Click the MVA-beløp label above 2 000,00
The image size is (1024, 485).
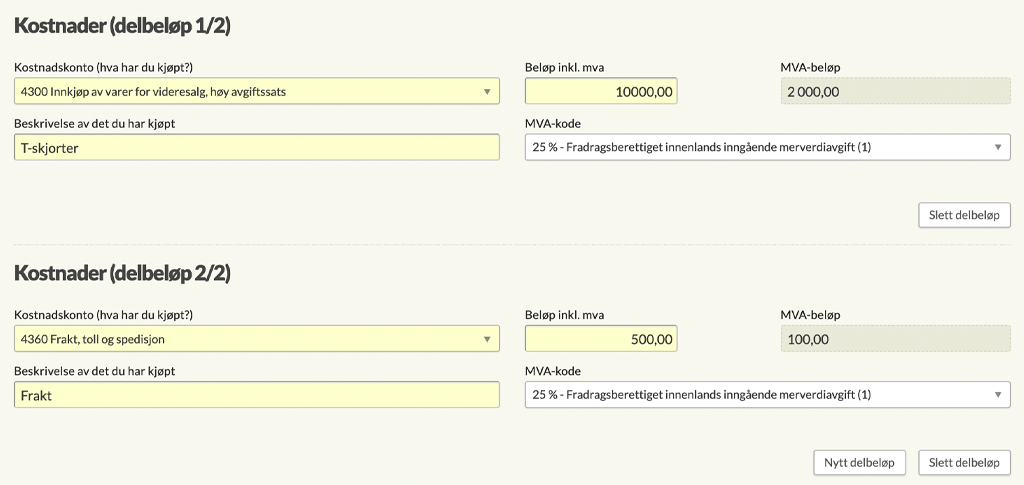810,67
